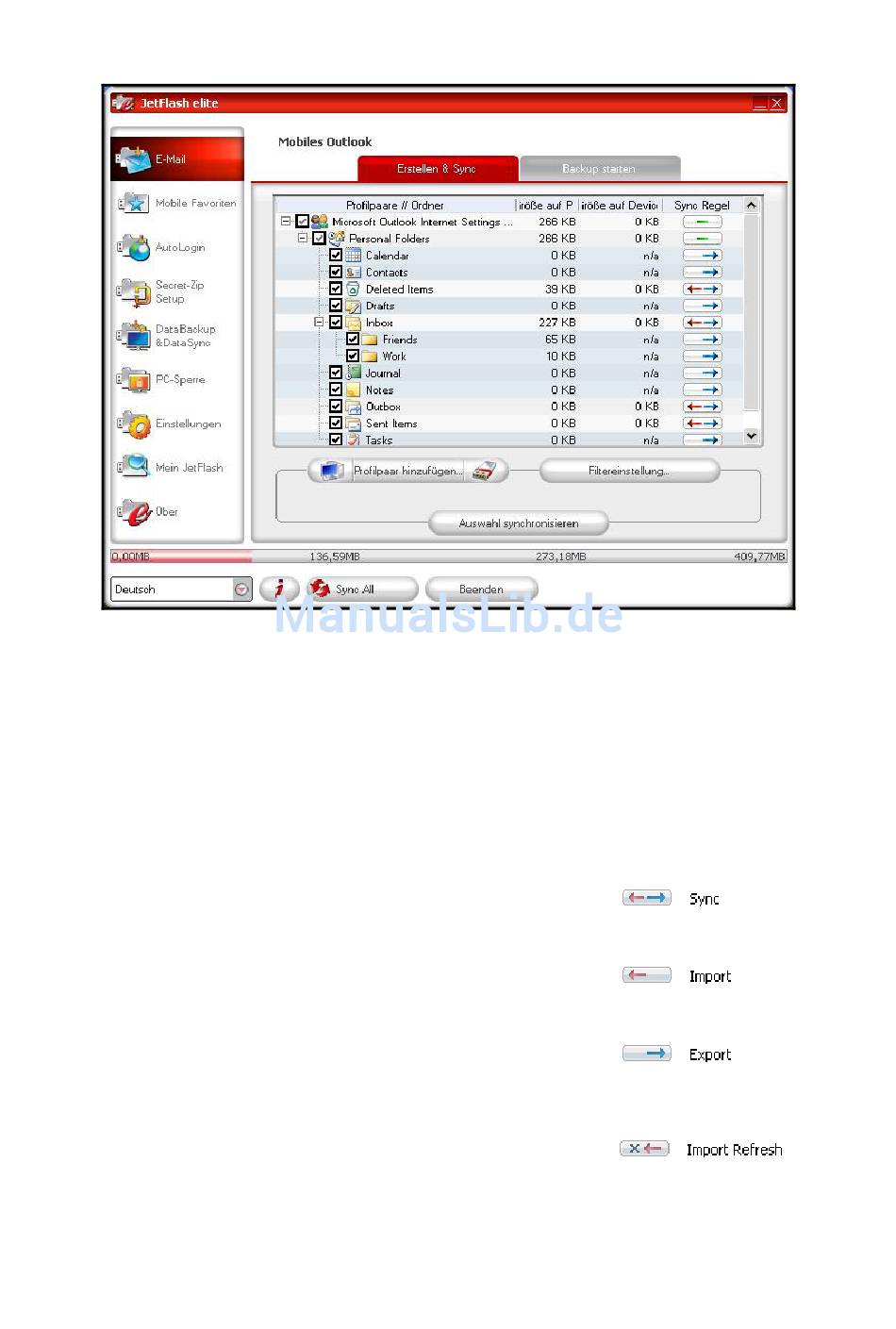The image size is (896, 1329).
Task: Click the legend icon beside the Export label
Action: pos(647,1054)
